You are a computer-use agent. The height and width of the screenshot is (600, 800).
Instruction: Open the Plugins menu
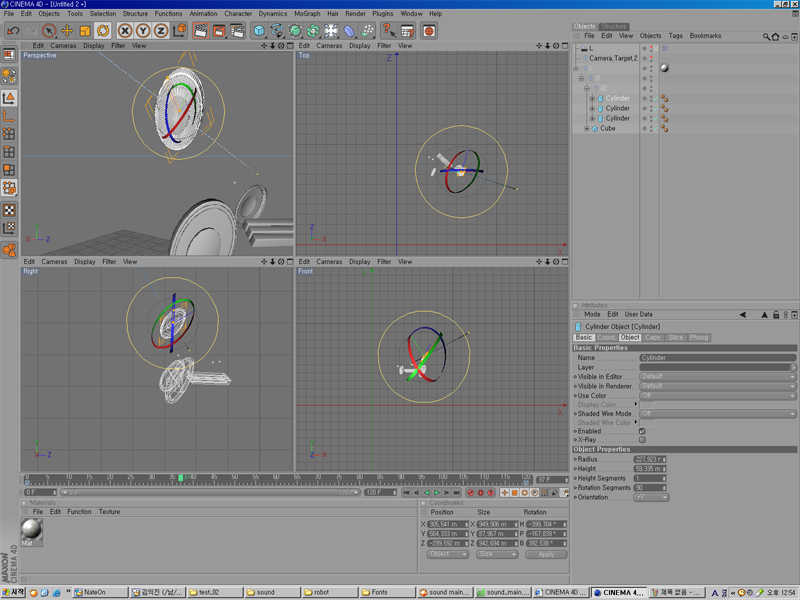pyautogui.click(x=383, y=14)
